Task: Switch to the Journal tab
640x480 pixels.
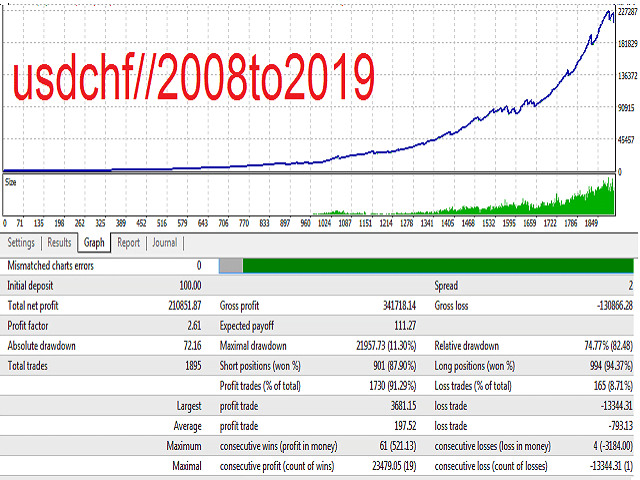Action: [164, 242]
